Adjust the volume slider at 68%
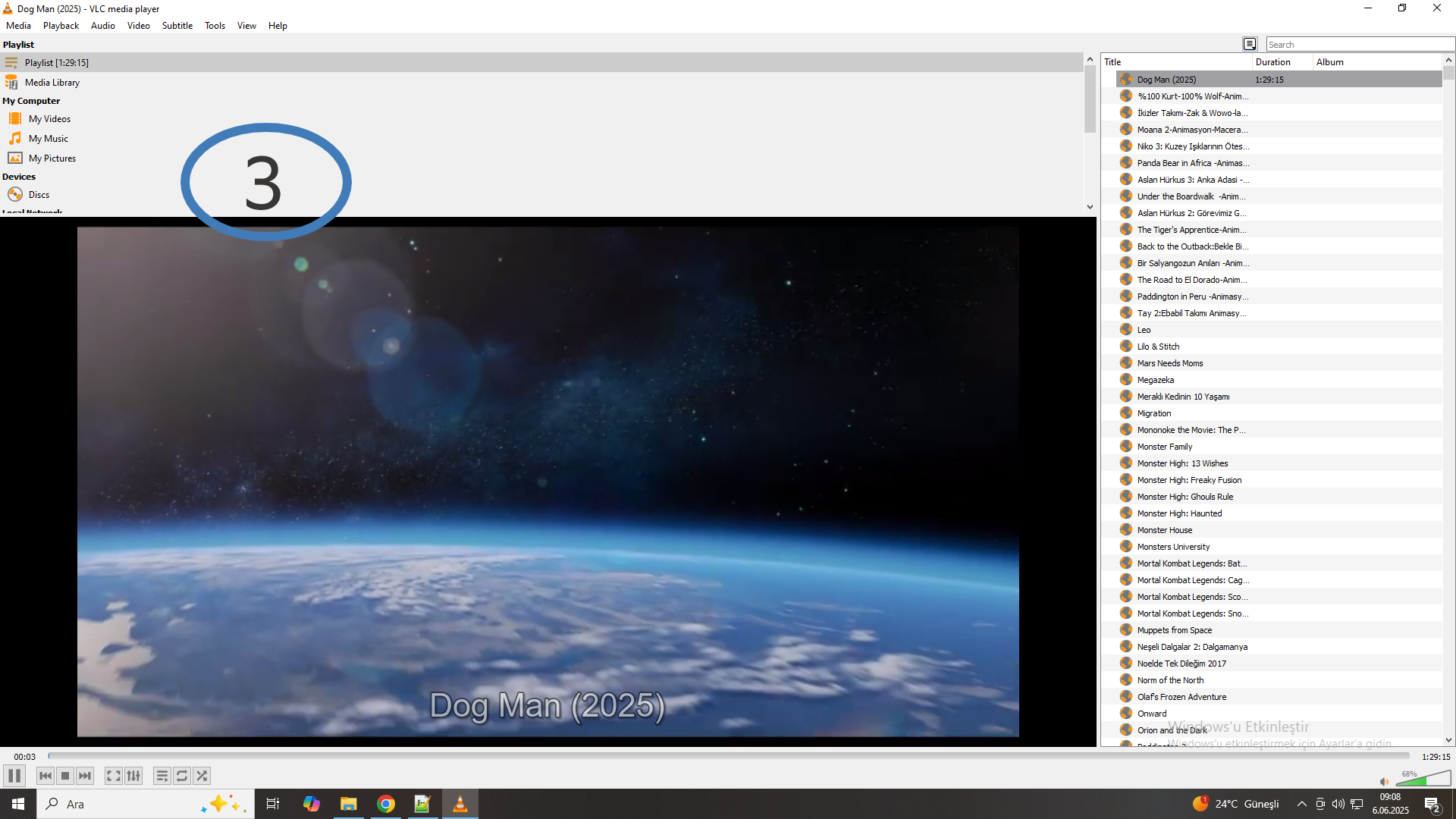Screen dimensions: 1456x819 [1423, 778]
